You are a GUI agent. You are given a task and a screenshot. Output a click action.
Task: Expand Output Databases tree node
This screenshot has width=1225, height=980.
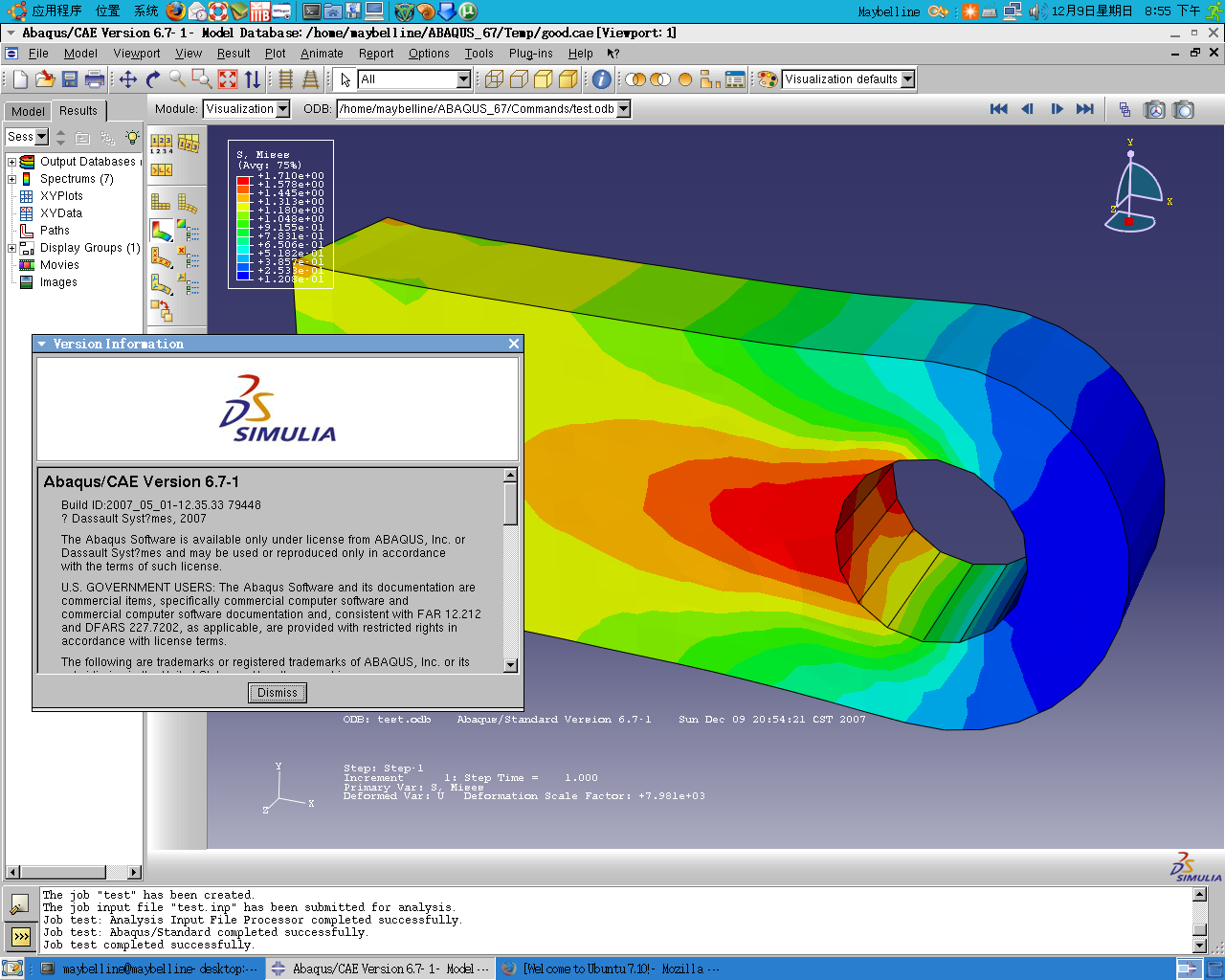tap(11, 162)
